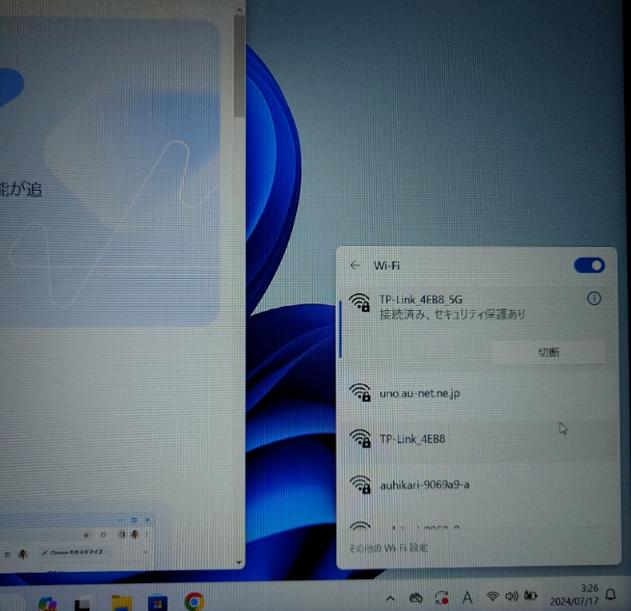631x611 pixels.
Task: Turn off the Wi-Fi toggle switch
Action: point(589,266)
